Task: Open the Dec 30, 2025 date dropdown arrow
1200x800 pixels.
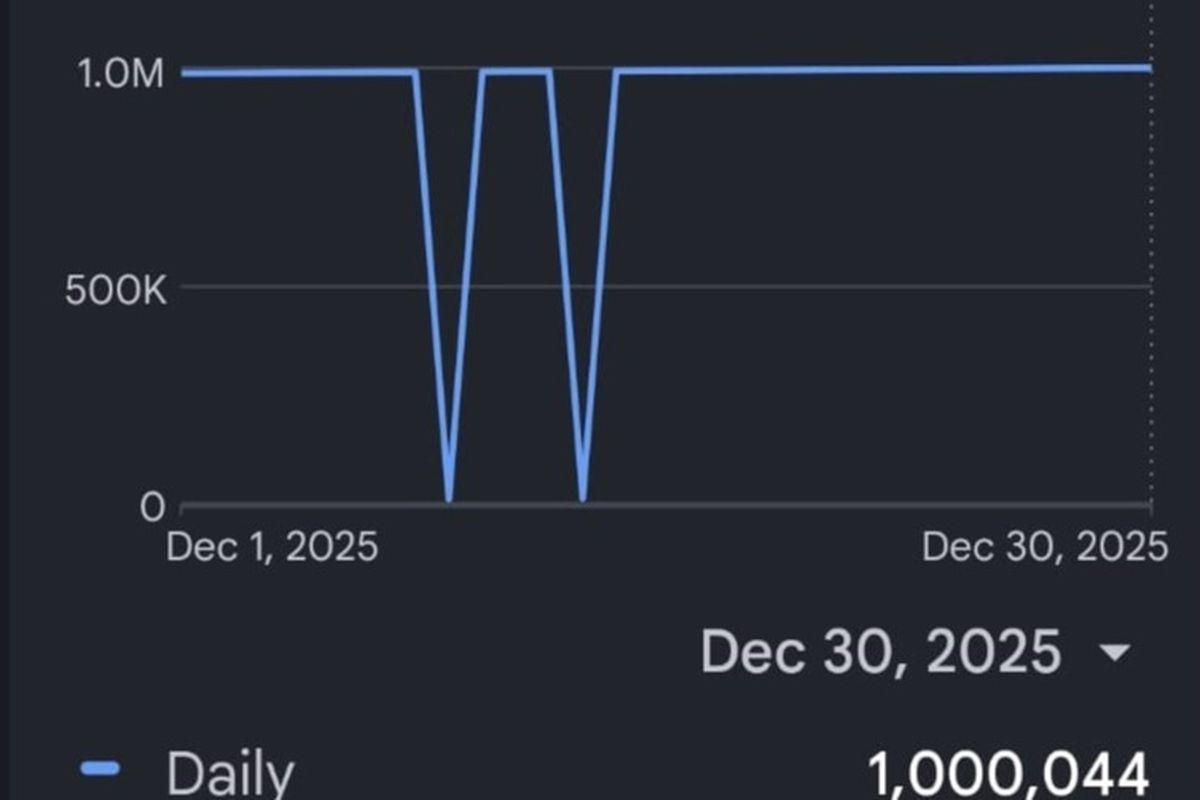Action: (1113, 655)
